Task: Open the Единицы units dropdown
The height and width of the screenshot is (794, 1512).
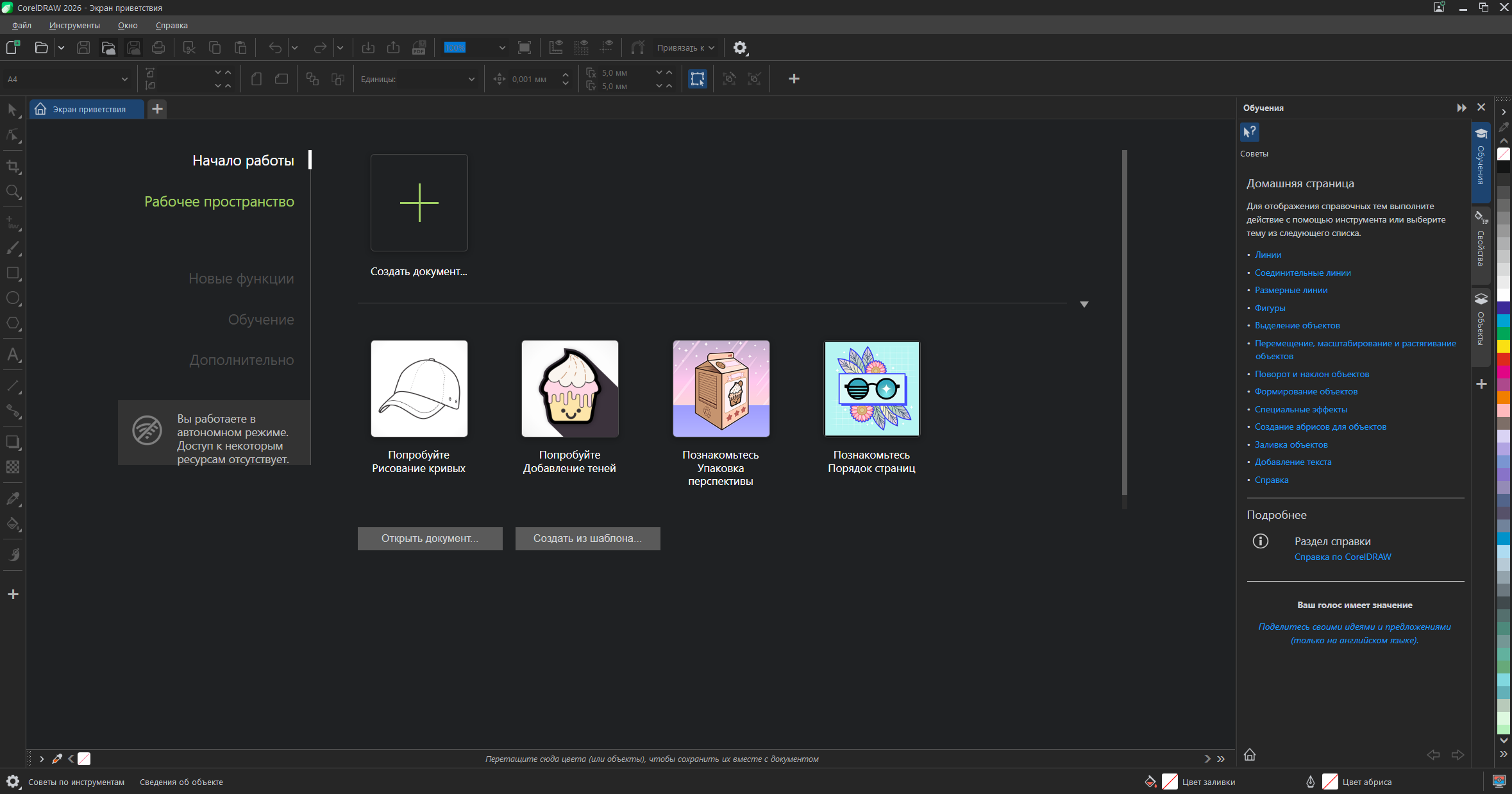Action: click(x=471, y=80)
